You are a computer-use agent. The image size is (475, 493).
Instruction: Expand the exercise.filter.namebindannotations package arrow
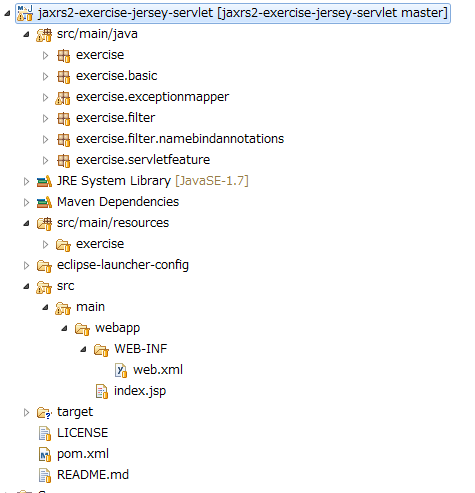[x=46, y=140]
